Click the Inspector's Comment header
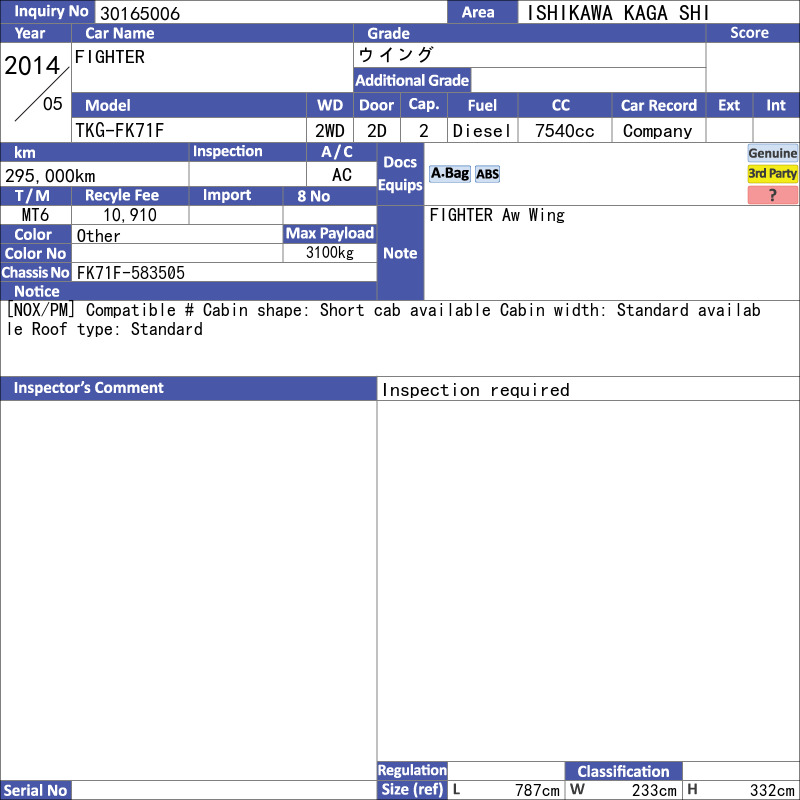The height and width of the screenshot is (800, 800). click(188, 388)
